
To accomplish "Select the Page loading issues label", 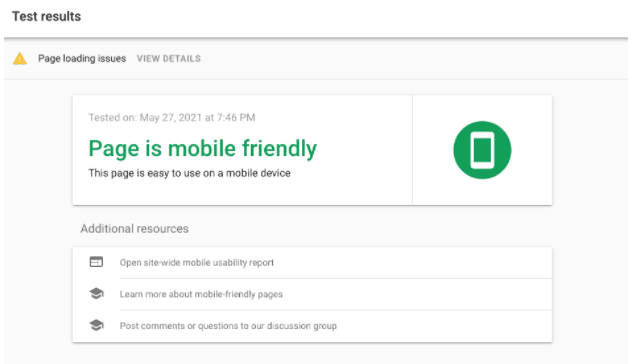I will pyautogui.click(x=82, y=59).
